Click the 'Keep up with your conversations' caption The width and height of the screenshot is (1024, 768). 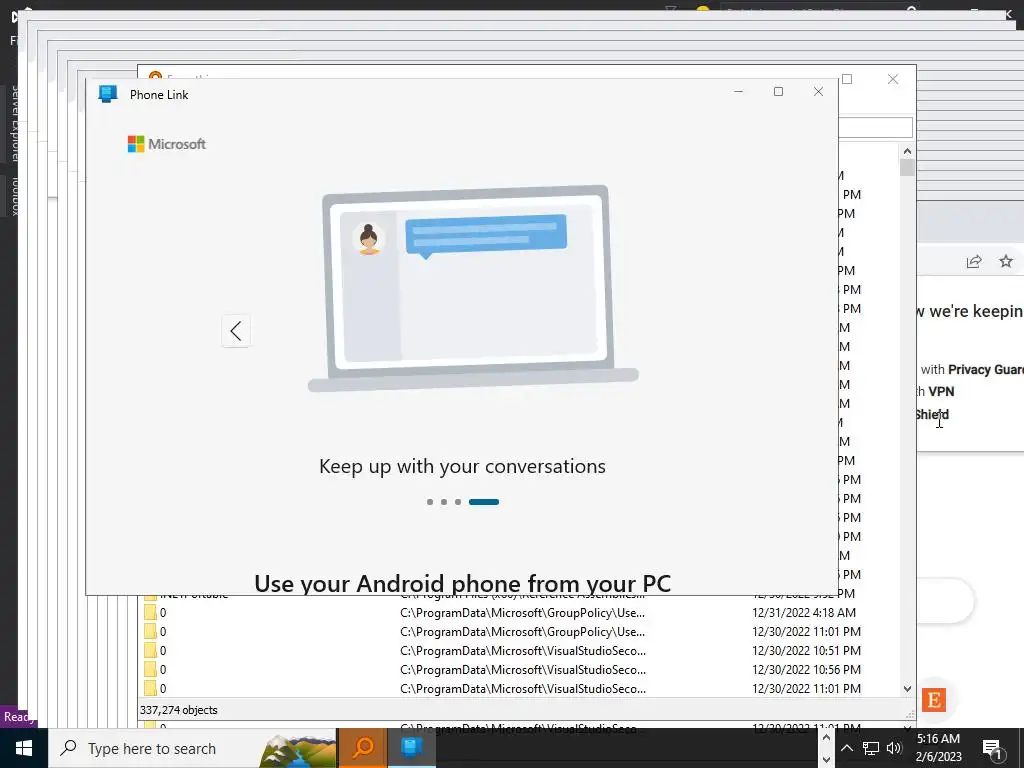[462, 466]
